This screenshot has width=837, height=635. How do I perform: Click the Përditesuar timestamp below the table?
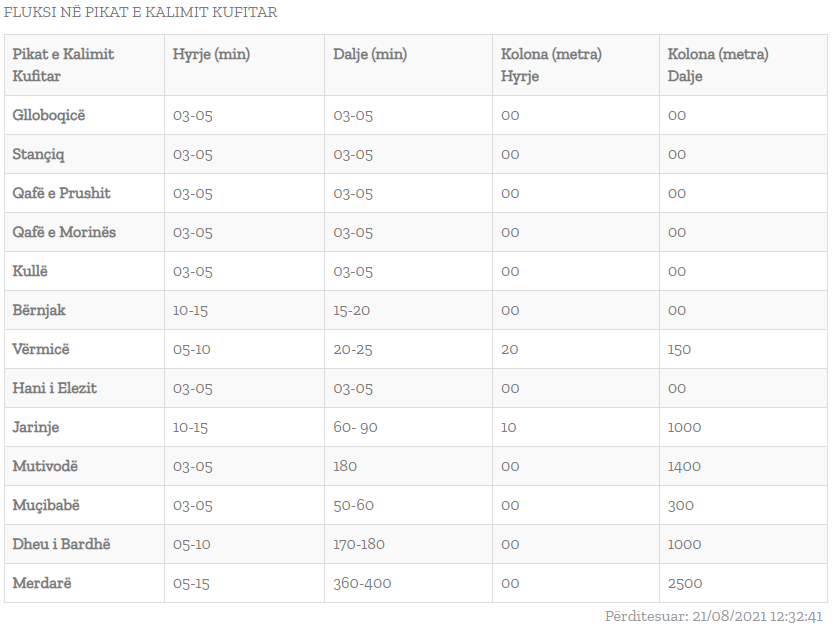(713, 617)
